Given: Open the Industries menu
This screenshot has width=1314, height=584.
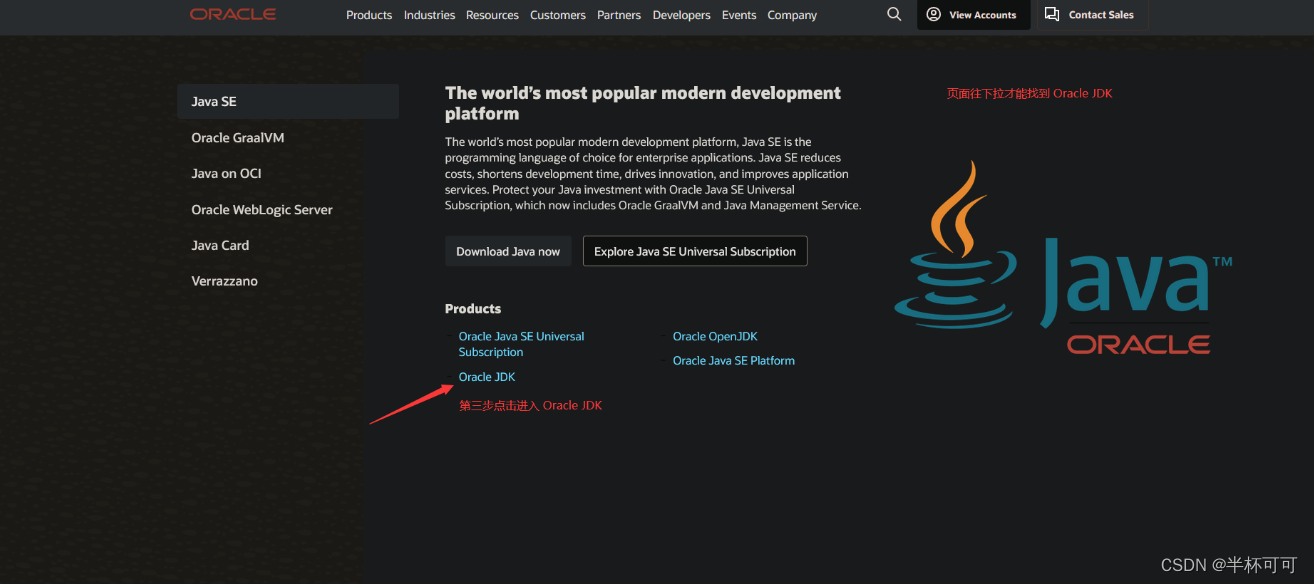Looking at the screenshot, I should coord(429,15).
